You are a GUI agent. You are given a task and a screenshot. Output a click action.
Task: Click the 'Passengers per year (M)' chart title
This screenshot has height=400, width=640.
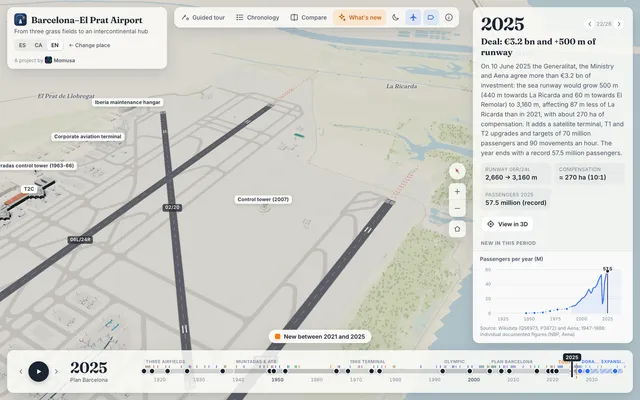coord(511,259)
